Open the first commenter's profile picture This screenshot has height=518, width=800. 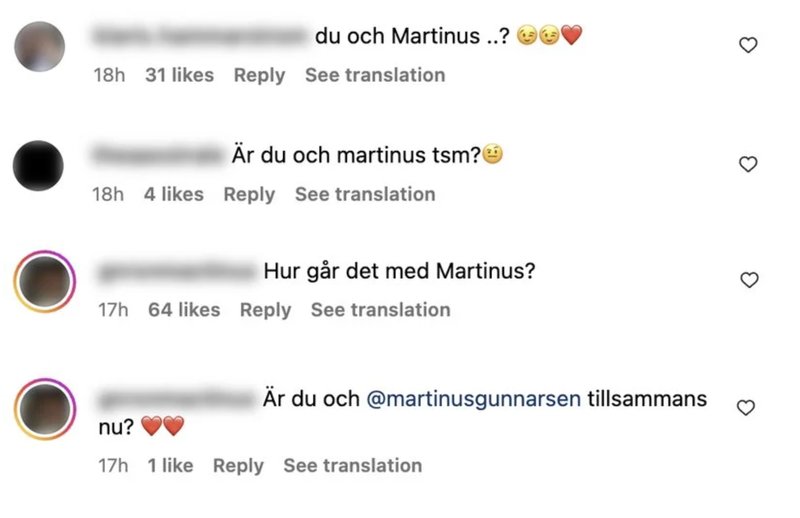(39, 46)
